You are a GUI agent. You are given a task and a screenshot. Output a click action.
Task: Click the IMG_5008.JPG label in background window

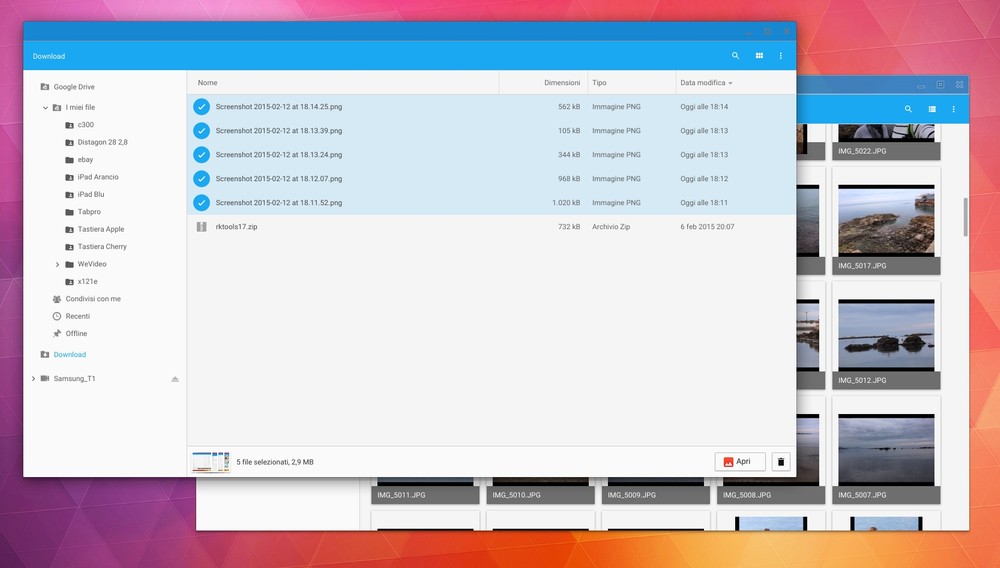(x=747, y=495)
